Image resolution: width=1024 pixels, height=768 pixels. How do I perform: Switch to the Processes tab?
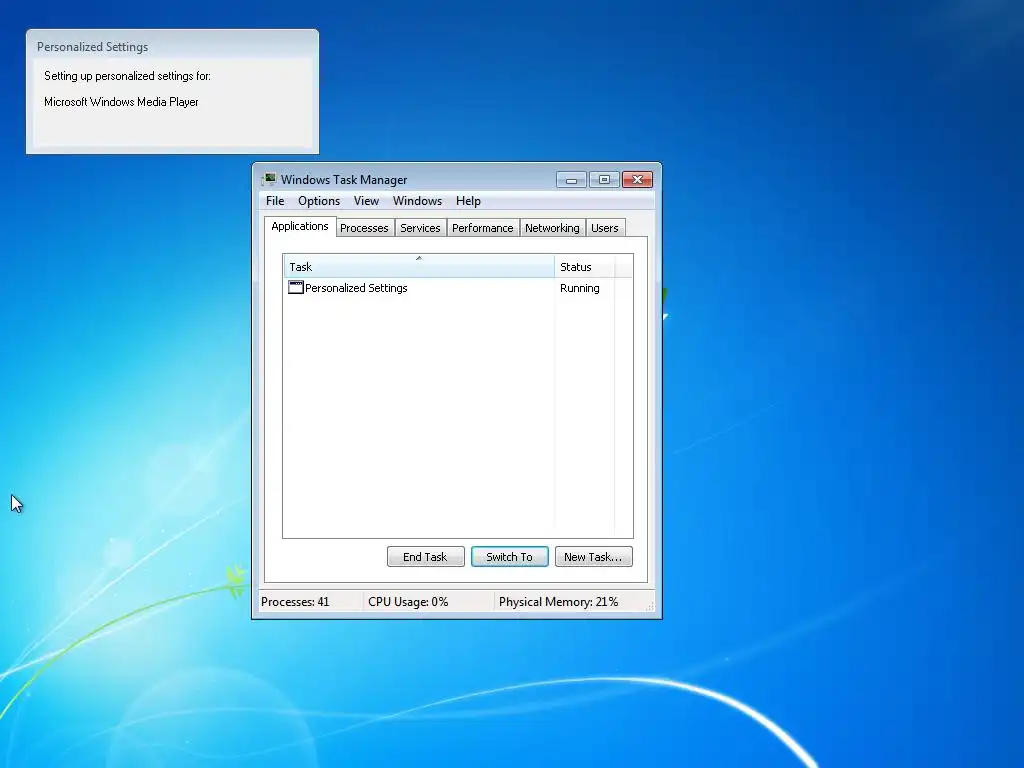pos(364,228)
